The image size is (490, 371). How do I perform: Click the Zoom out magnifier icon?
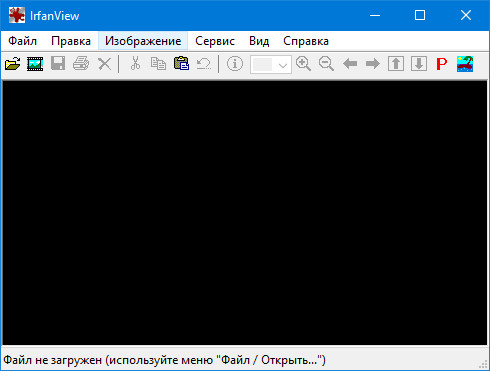point(326,64)
